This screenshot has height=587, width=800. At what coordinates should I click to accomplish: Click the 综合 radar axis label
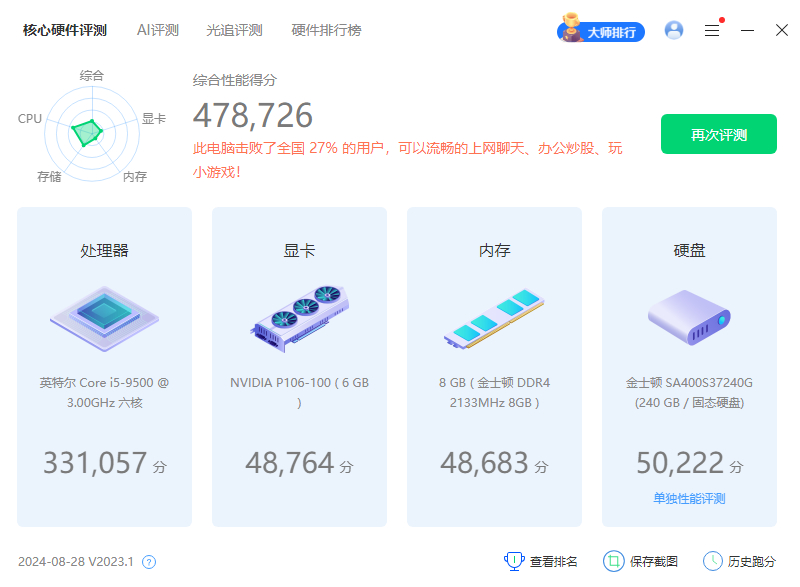pos(92,75)
